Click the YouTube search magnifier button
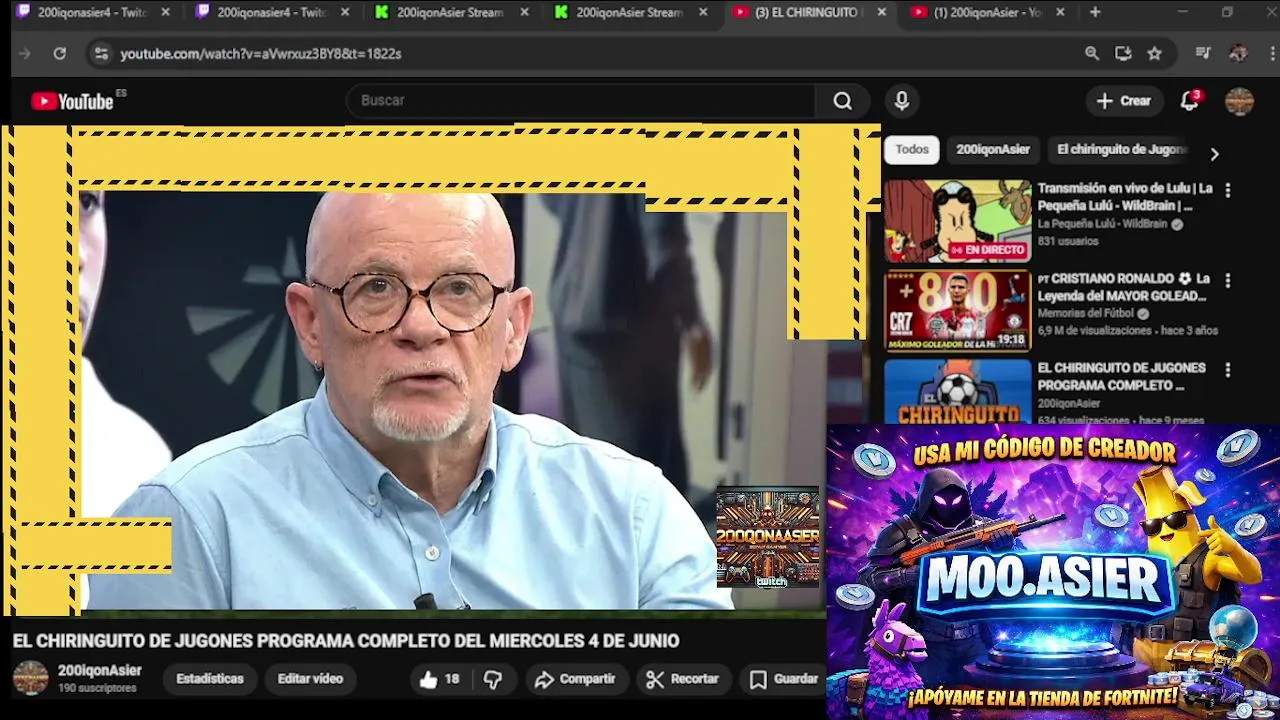This screenshot has height=720, width=1280. (x=843, y=101)
